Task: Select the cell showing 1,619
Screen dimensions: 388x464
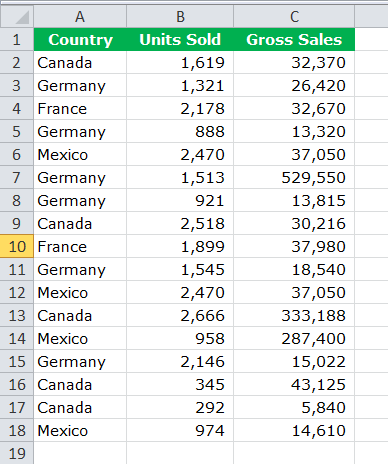Action: [x=180, y=62]
